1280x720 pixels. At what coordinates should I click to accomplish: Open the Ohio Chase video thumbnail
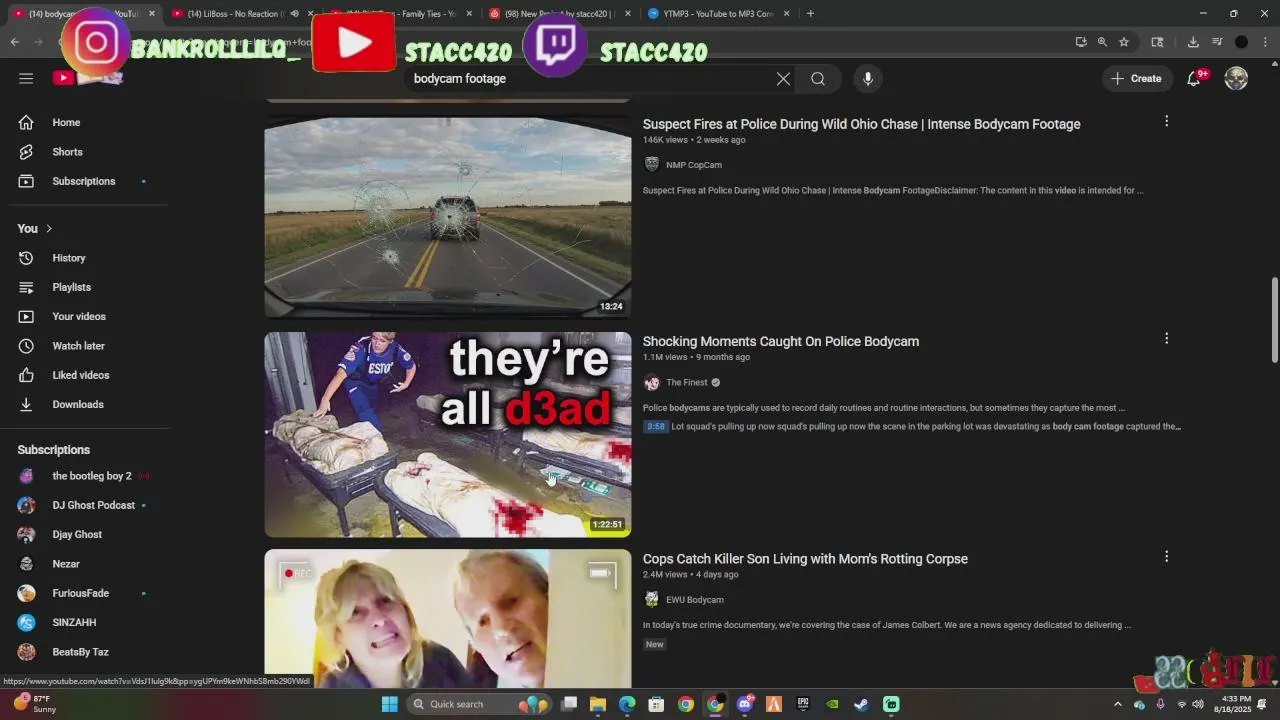(448, 217)
